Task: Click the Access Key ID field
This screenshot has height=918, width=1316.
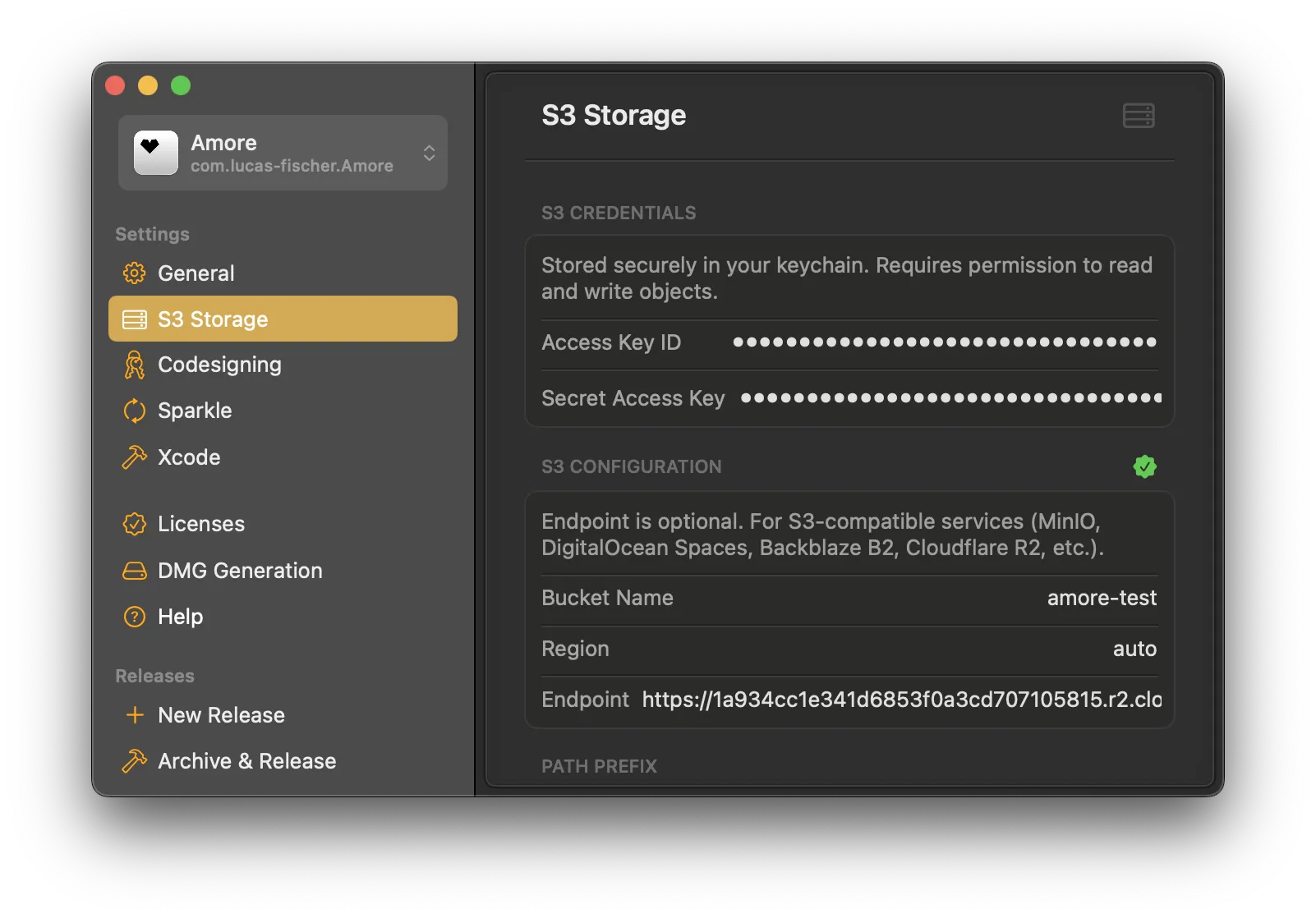Action: pyautogui.click(x=944, y=342)
